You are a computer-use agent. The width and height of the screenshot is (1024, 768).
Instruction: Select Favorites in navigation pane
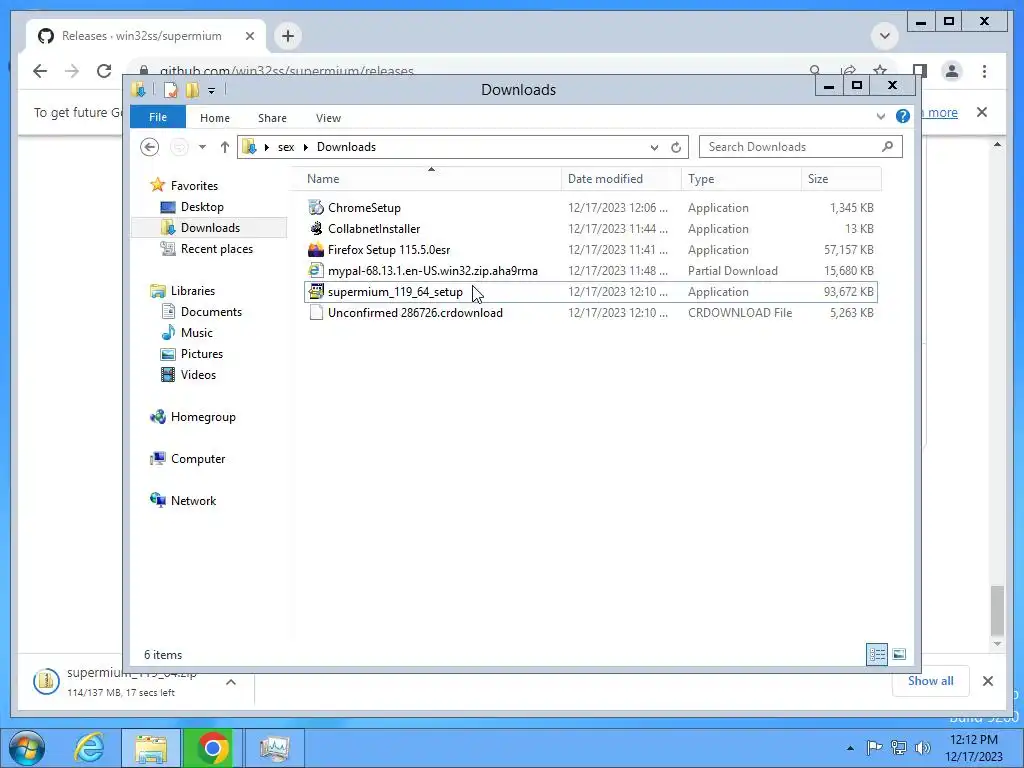(x=194, y=185)
